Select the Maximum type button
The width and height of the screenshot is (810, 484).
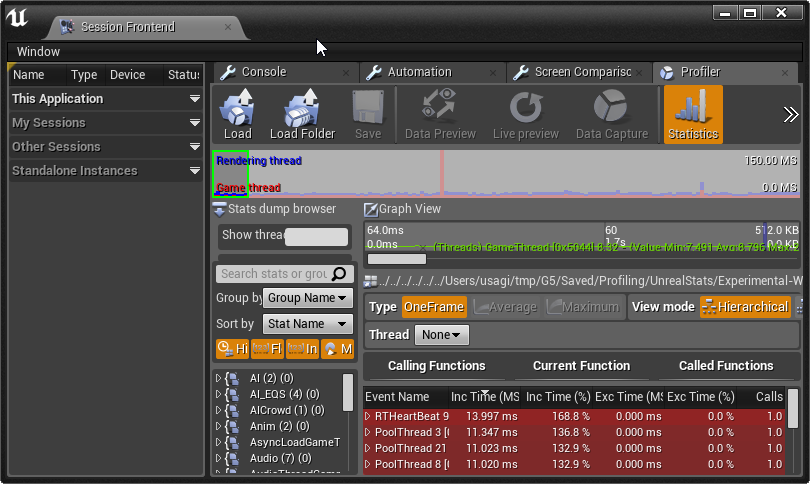click(x=583, y=307)
